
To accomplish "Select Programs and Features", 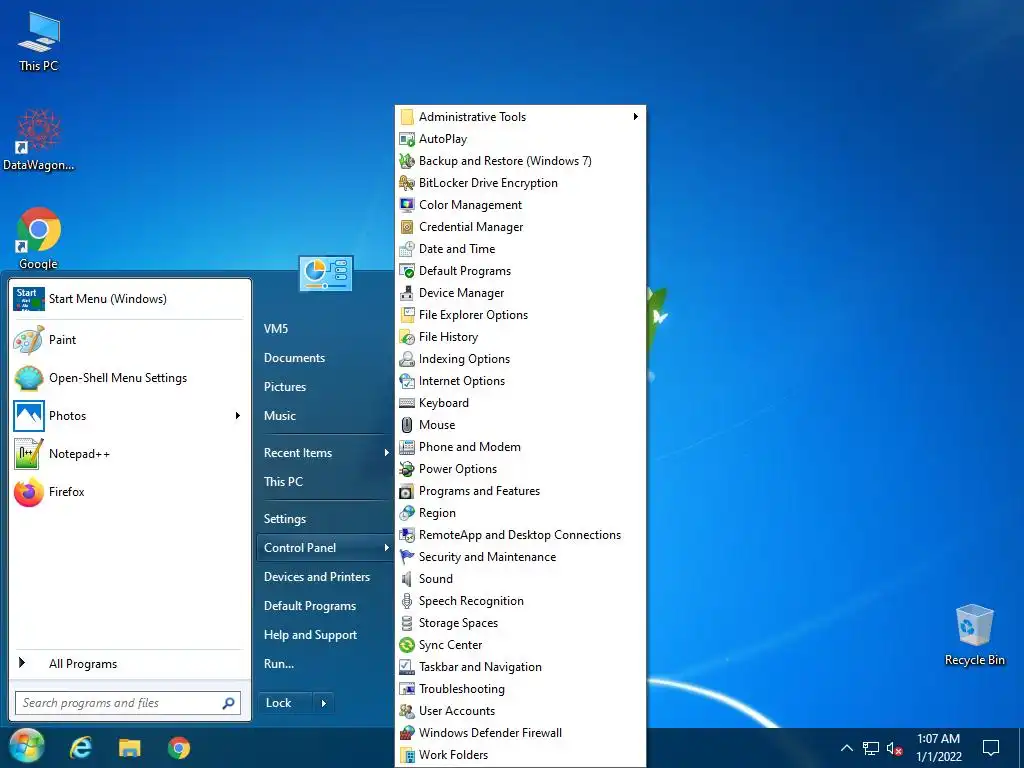I will (520, 491).
